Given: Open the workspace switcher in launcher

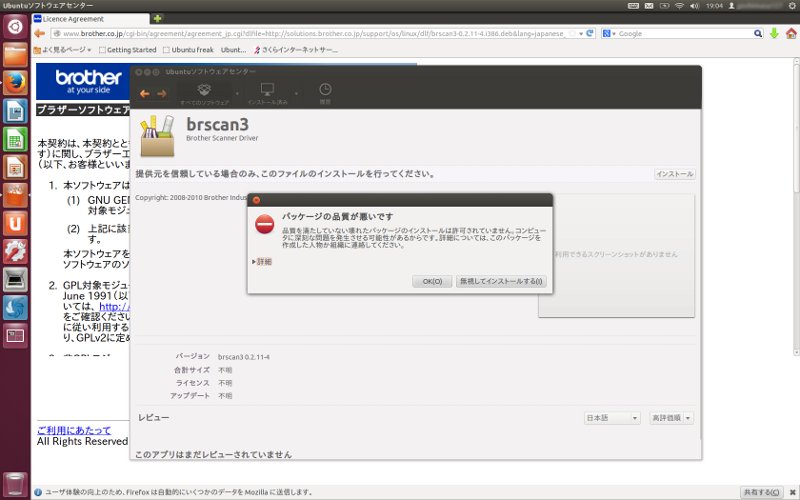Looking at the screenshot, I should pos(15,336).
